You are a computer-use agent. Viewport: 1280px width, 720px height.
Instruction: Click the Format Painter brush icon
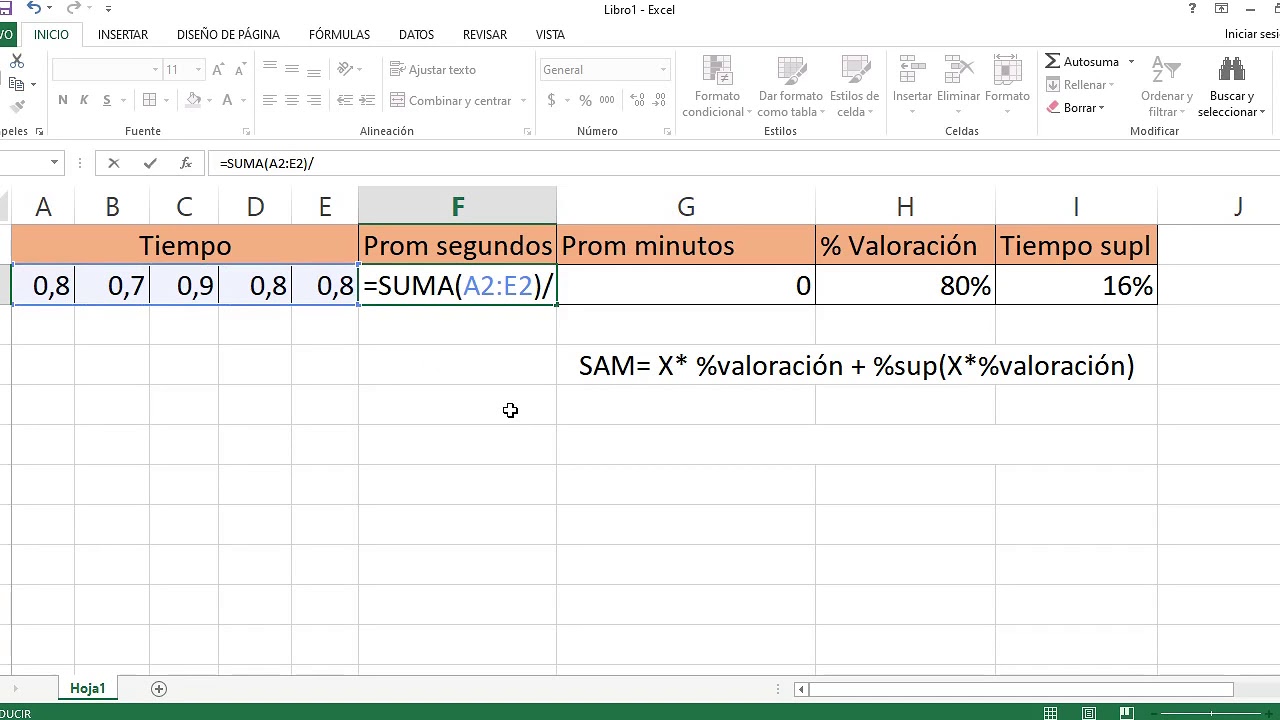[x=16, y=106]
